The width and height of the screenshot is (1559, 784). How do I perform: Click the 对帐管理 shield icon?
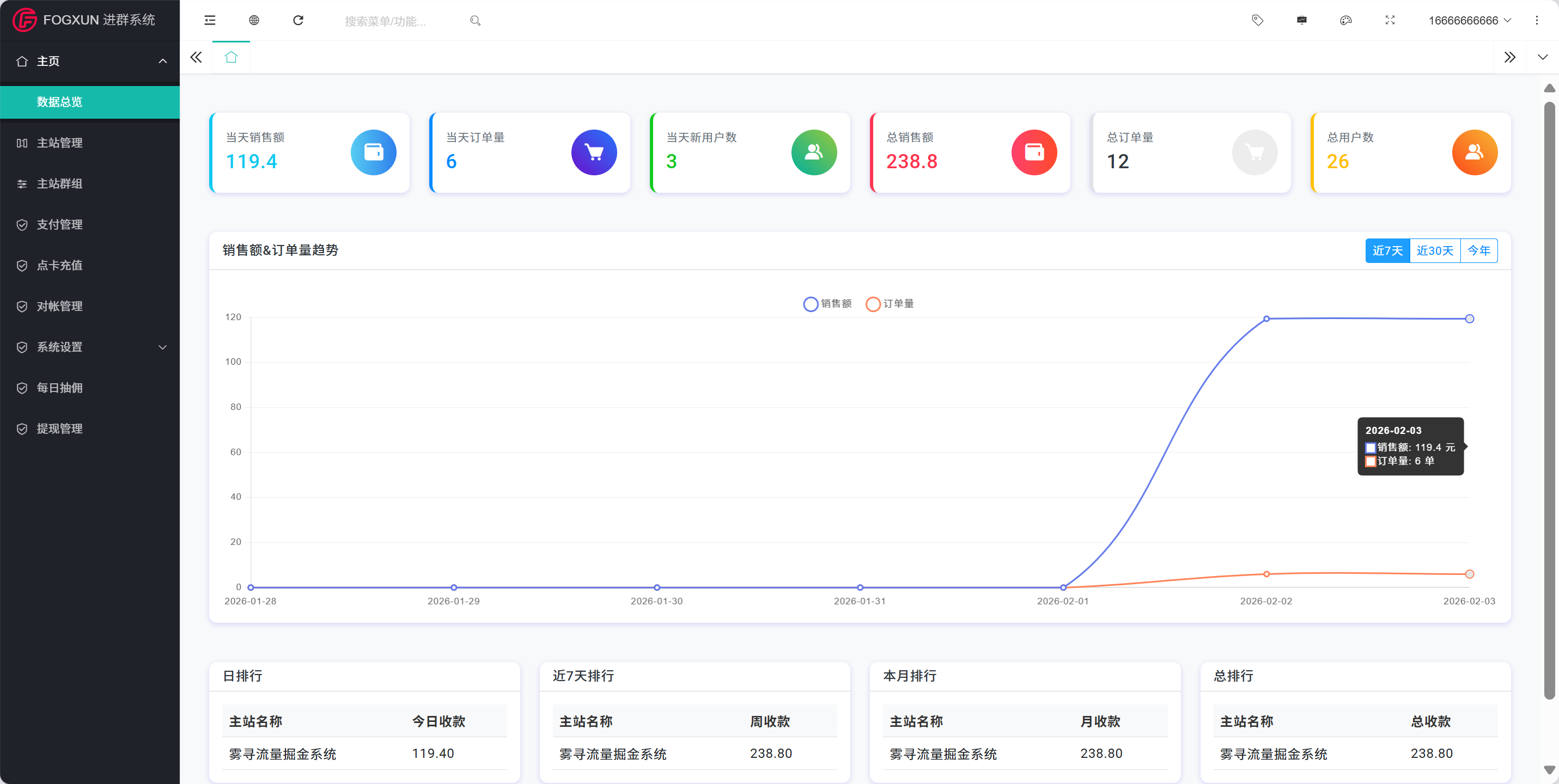(22, 306)
